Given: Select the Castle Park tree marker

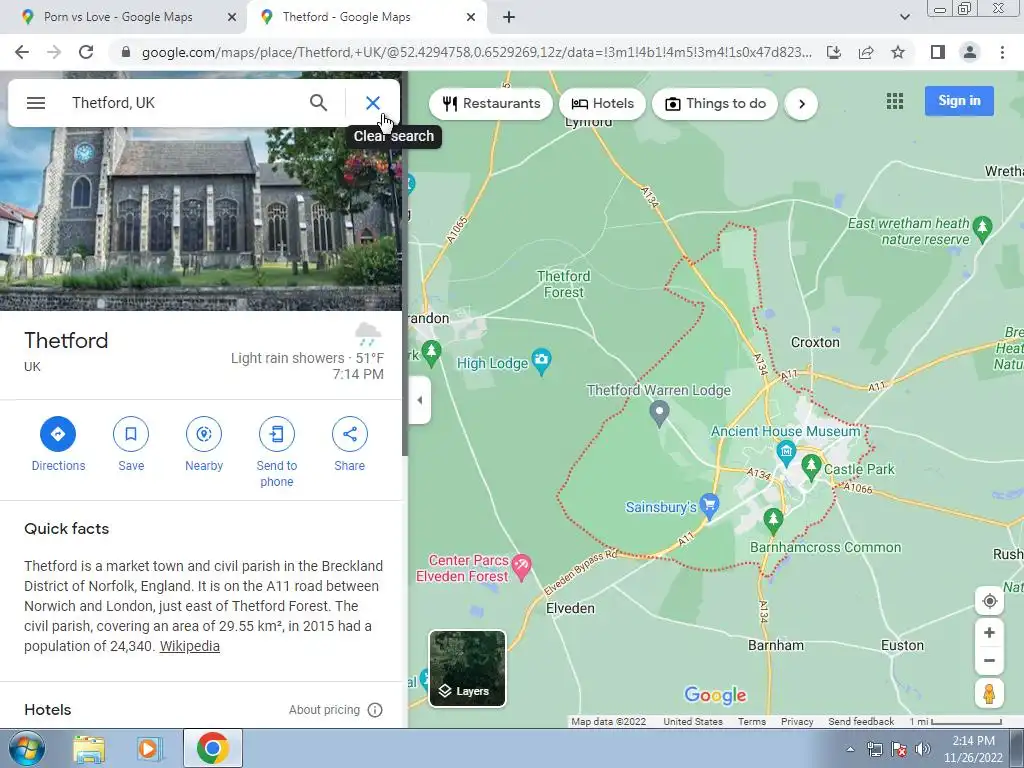Looking at the screenshot, I should 811,468.
